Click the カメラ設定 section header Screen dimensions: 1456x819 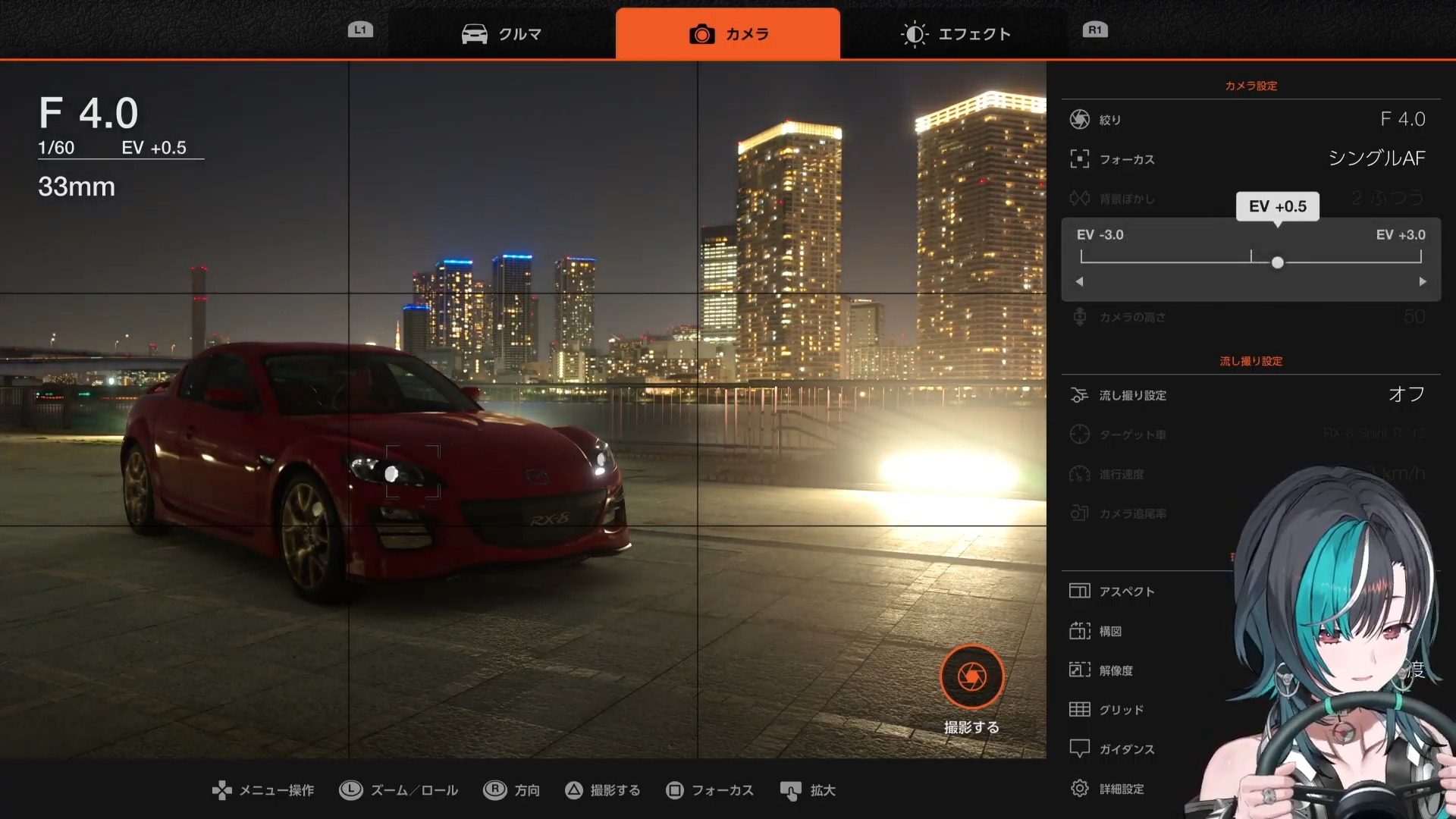click(1250, 86)
